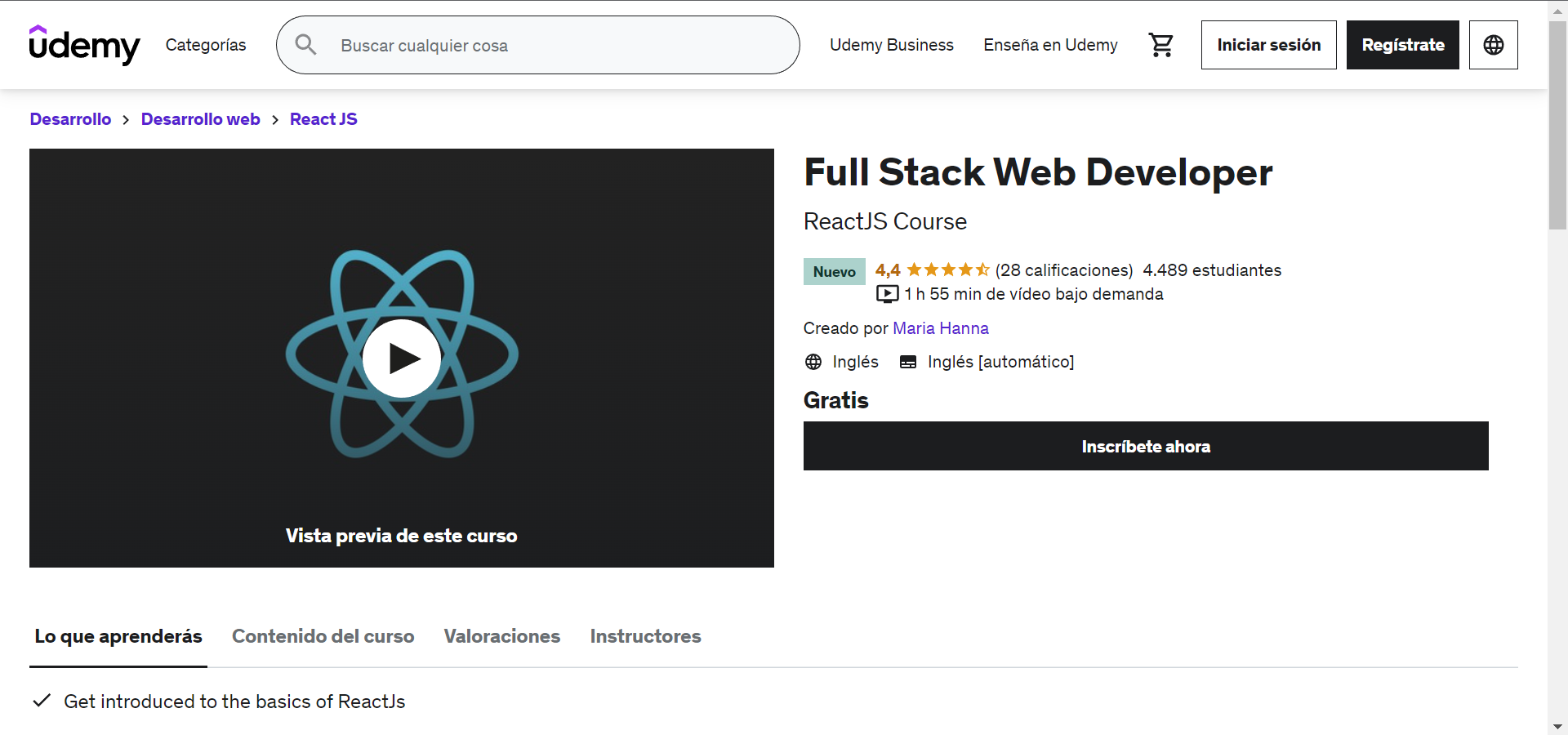Screen dimensions: 1568x735
Task: Navigate to React JS breadcrumb
Action: (323, 119)
